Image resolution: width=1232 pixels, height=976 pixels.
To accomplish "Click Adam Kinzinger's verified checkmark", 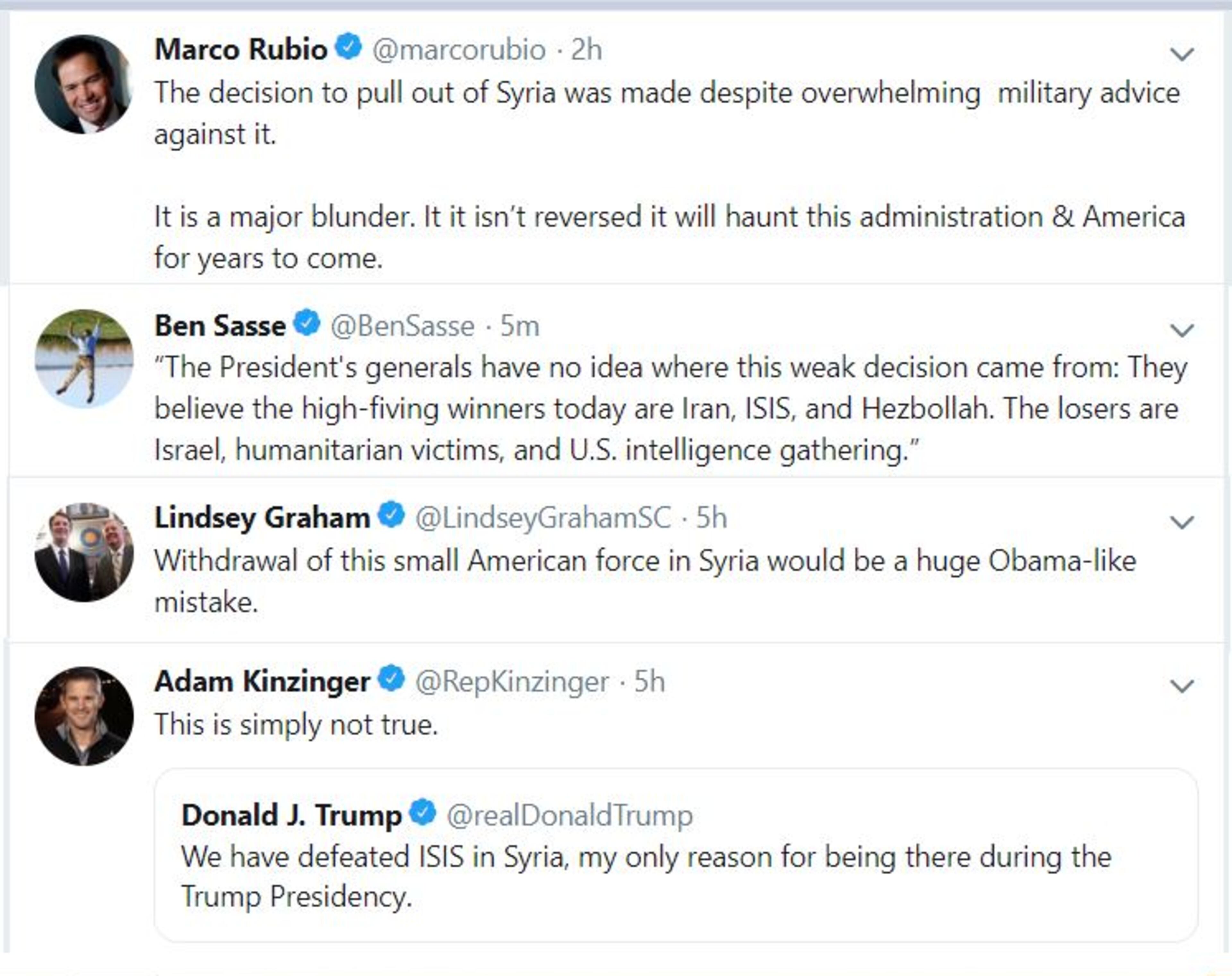I will (391, 679).
